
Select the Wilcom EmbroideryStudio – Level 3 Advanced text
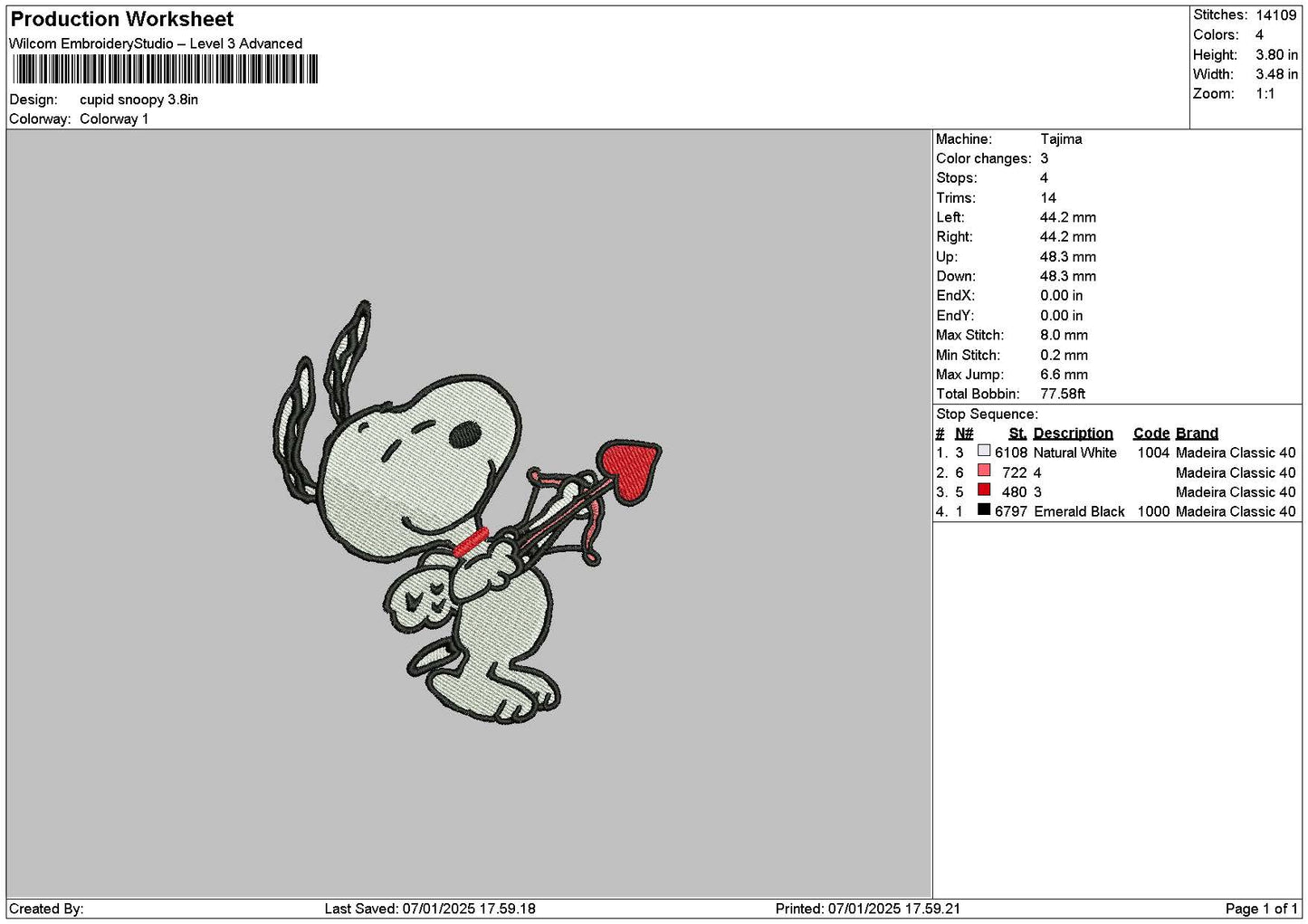coord(156,43)
